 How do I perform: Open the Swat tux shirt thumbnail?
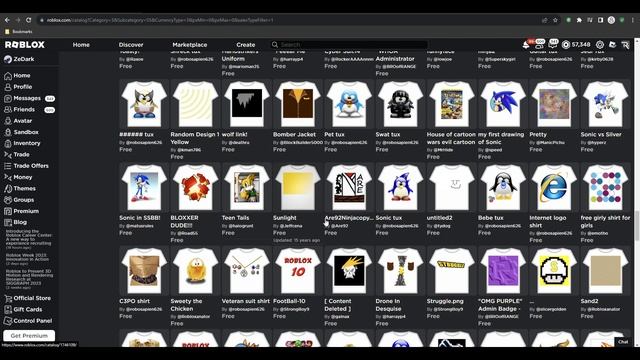coord(400,104)
